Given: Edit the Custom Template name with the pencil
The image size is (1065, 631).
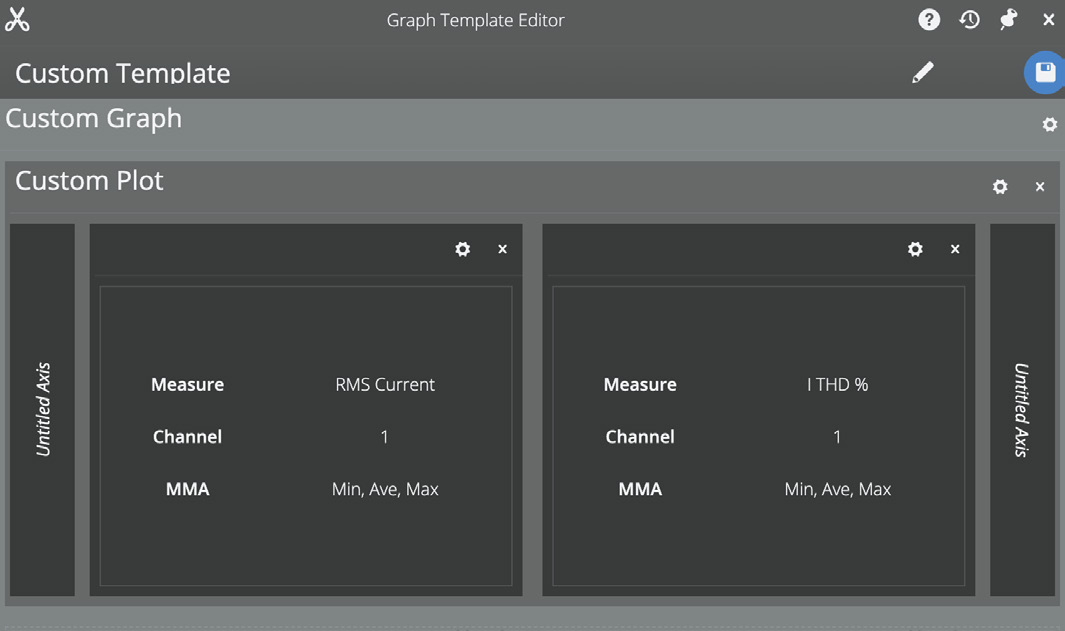Looking at the screenshot, I should pos(922,71).
